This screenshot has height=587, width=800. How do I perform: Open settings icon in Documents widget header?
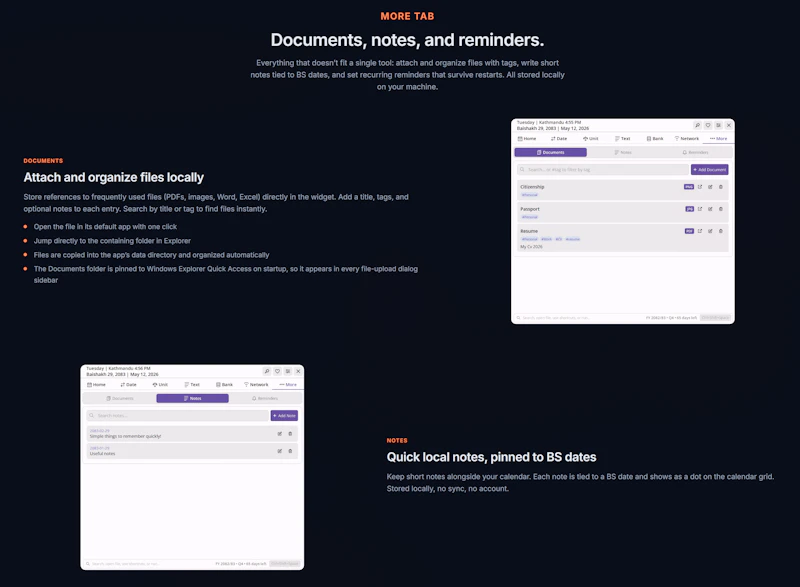pyautogui.click(x=718, y=125)
